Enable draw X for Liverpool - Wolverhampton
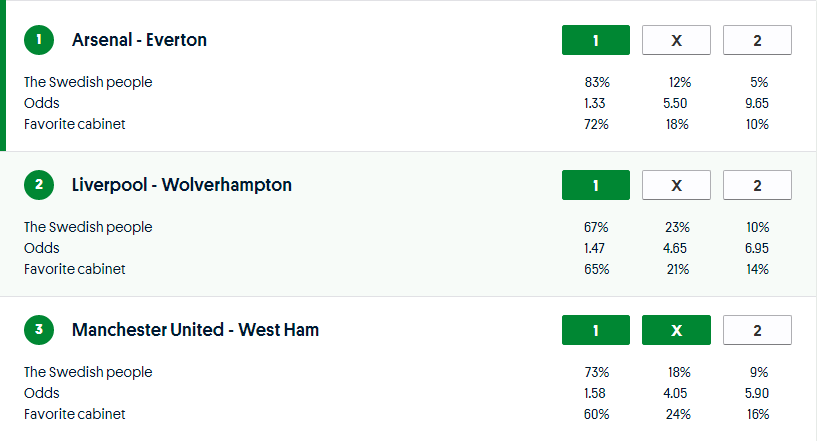The image size is (817, 441). (x=676, y=185)
